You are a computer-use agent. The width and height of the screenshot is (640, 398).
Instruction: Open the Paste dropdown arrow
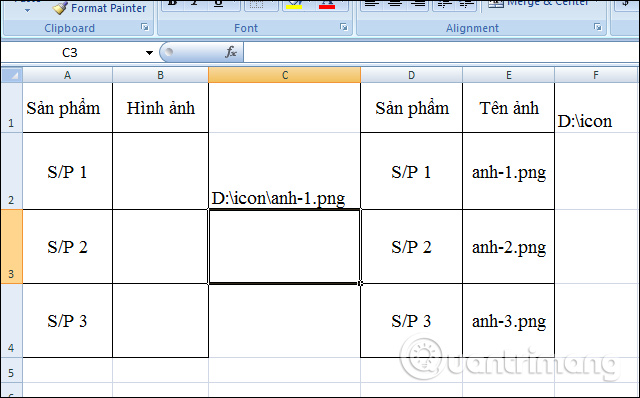click(27, 10)
